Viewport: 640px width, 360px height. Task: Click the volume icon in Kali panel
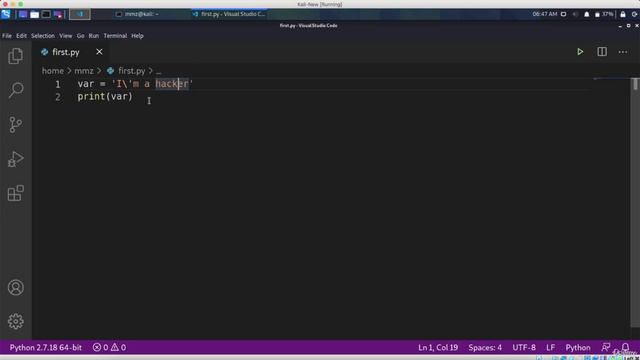click(575, 14)
